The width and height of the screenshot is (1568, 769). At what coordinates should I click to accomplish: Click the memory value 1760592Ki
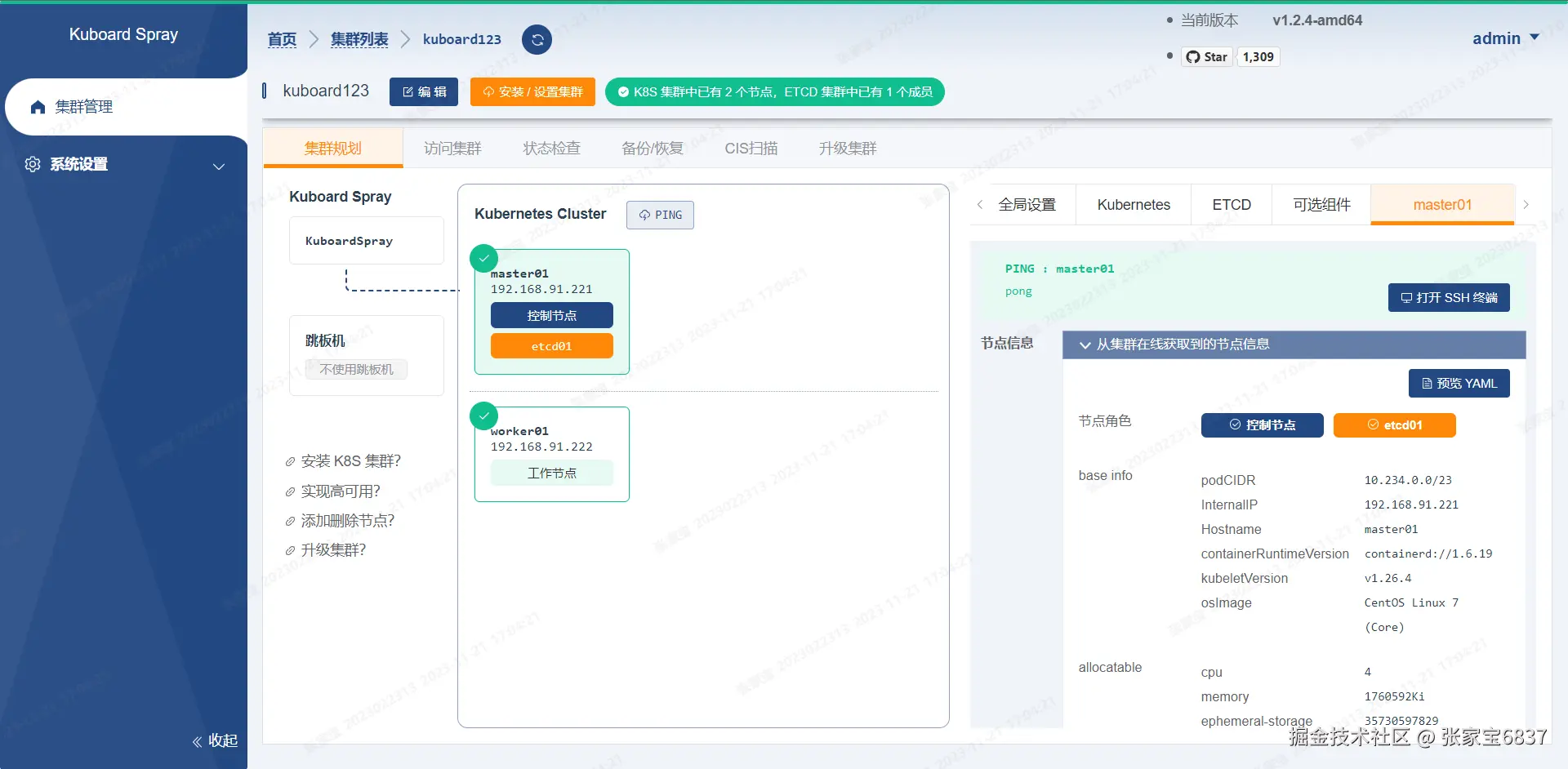click(x=1394, y=696)
